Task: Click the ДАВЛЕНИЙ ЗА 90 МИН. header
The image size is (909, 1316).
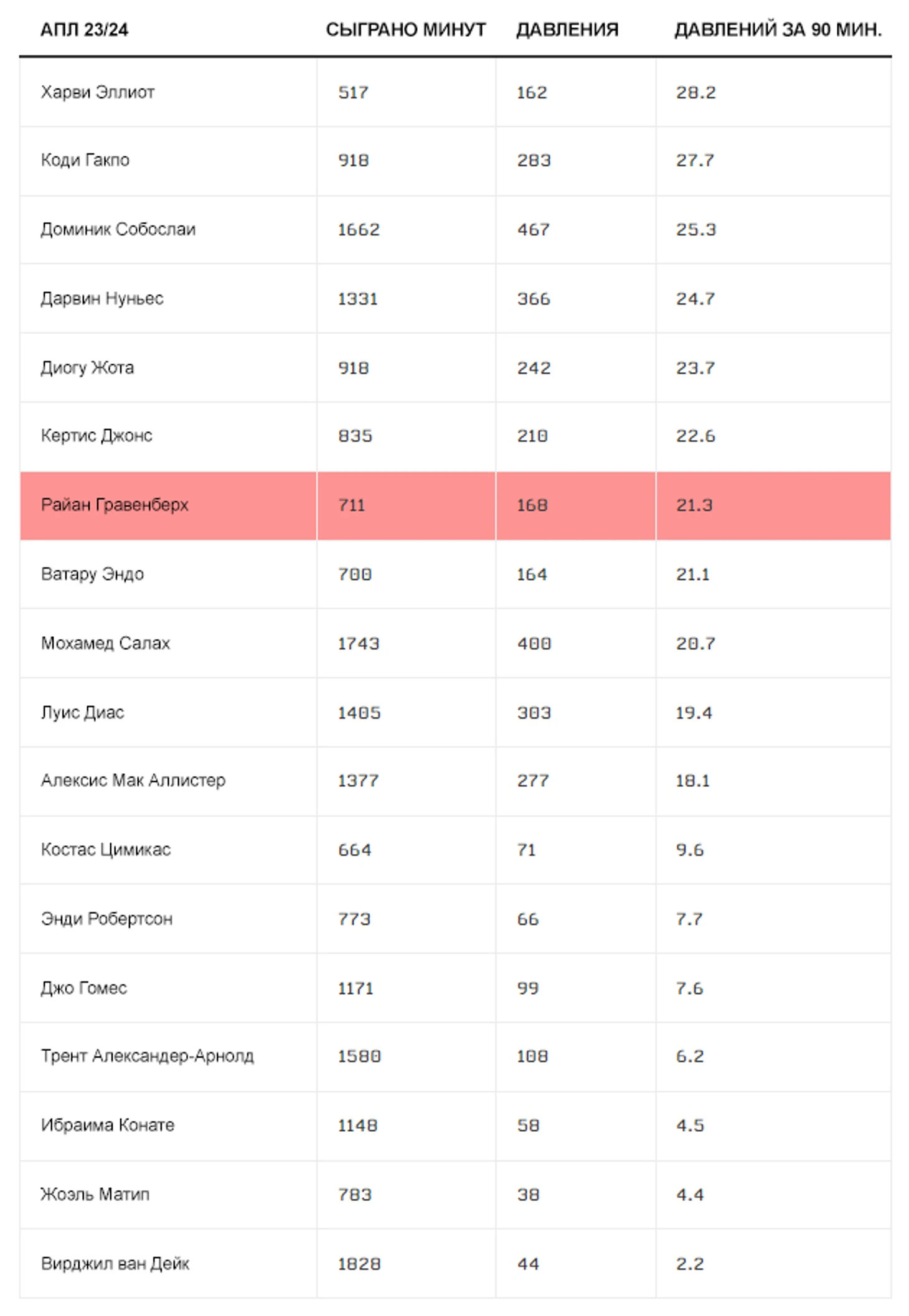Action: 778,29
